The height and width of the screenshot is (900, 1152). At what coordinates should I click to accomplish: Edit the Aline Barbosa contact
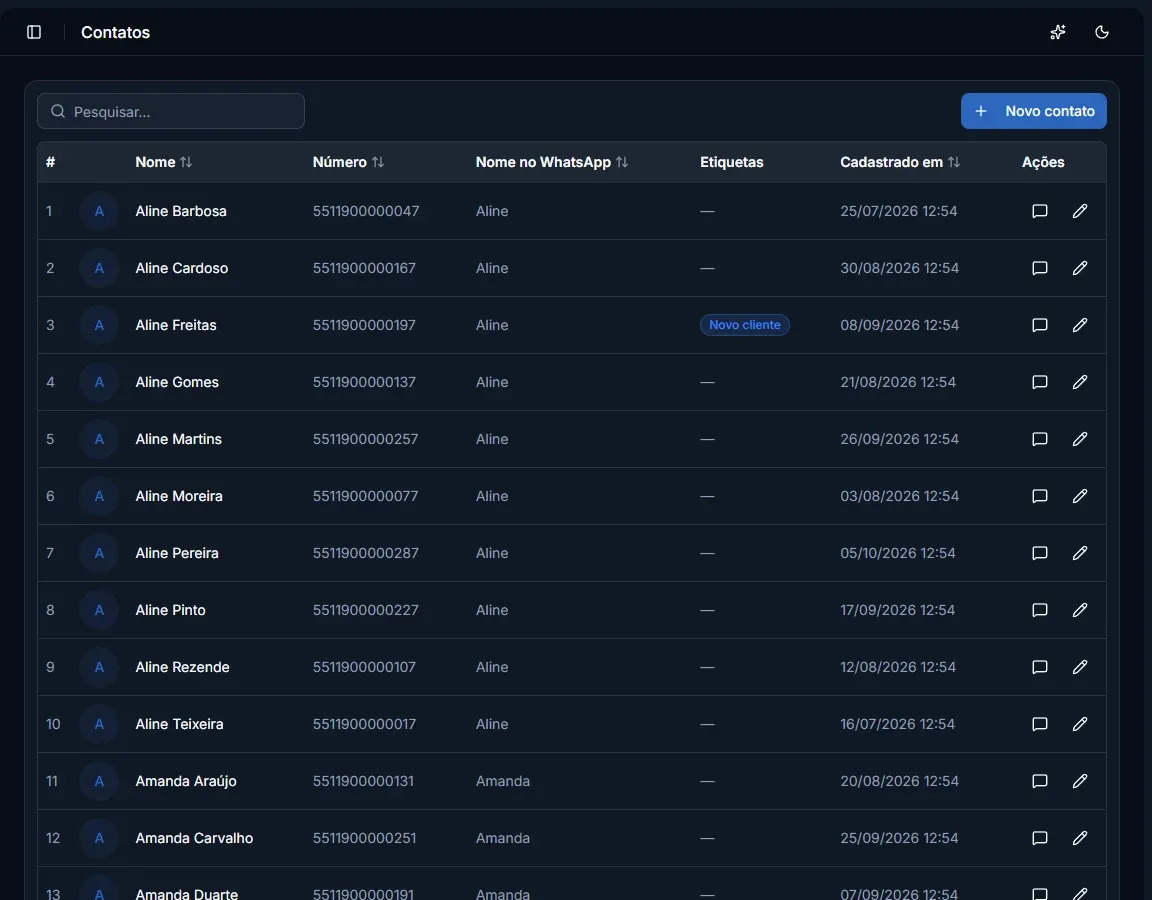point(1079,211)
